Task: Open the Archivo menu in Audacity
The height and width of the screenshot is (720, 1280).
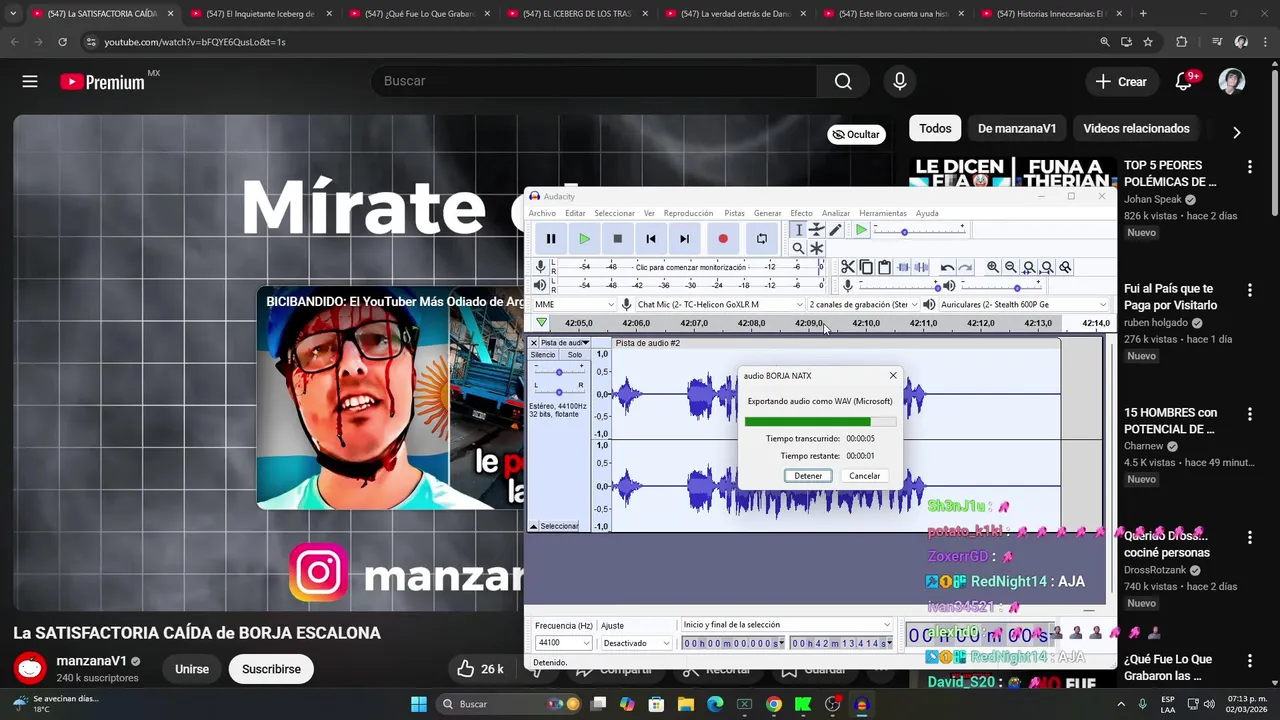Action: [542, 213]
